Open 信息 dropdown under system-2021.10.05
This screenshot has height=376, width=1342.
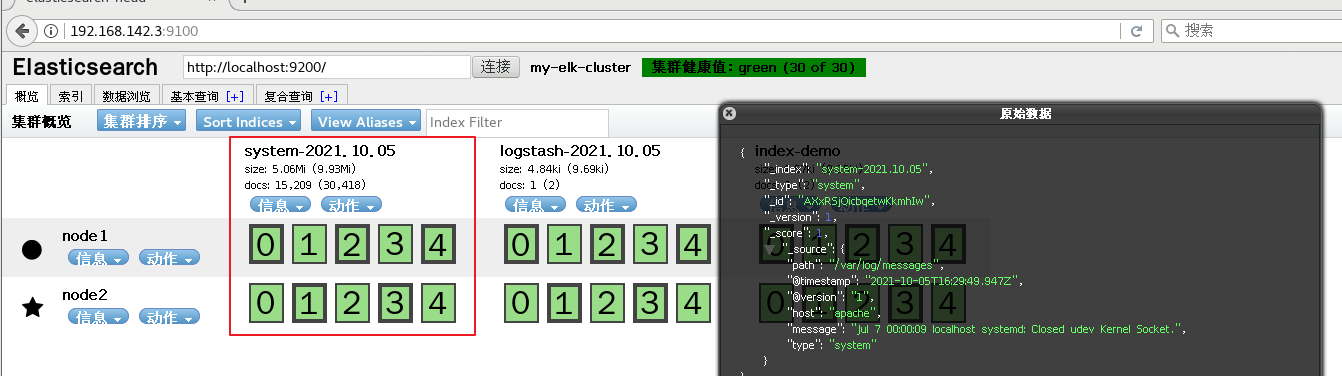click(x=281, y=206)
